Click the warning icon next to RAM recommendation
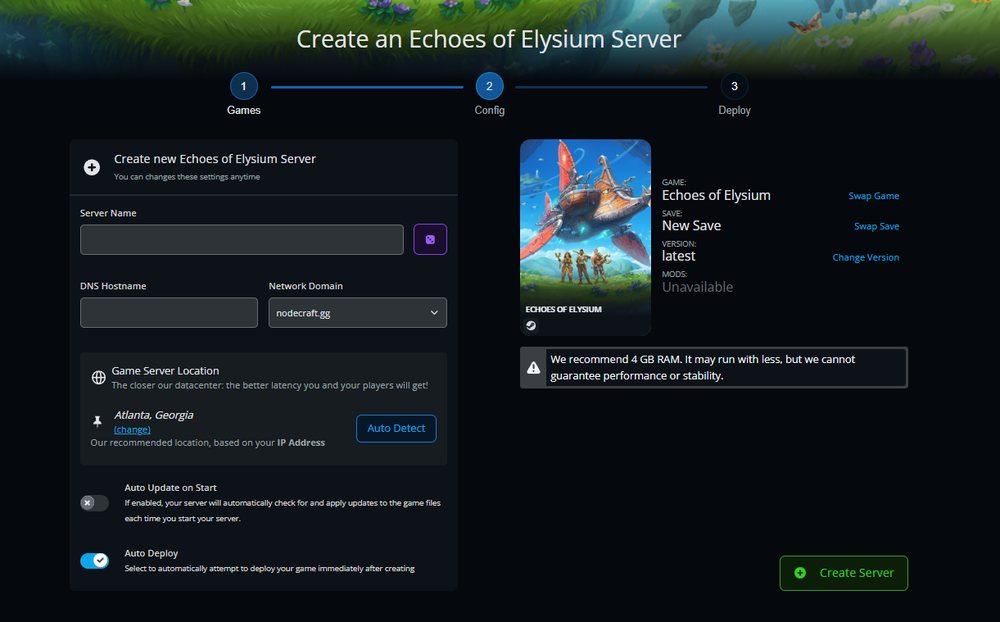 tap(533, 367)
